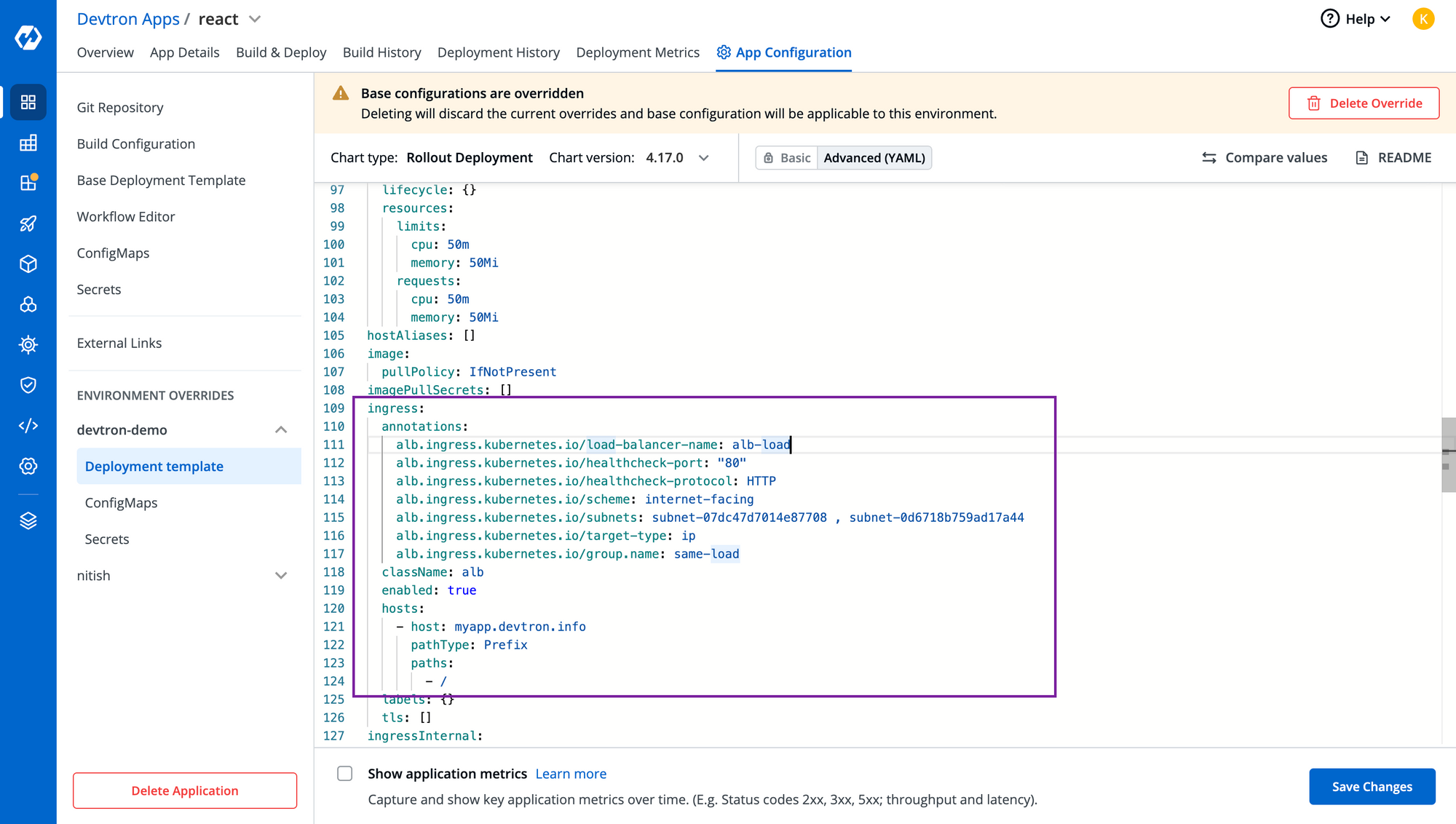Collapse the devtron-demo environment section
Viewport: 1456px width, 824px height.
point(281,430)
